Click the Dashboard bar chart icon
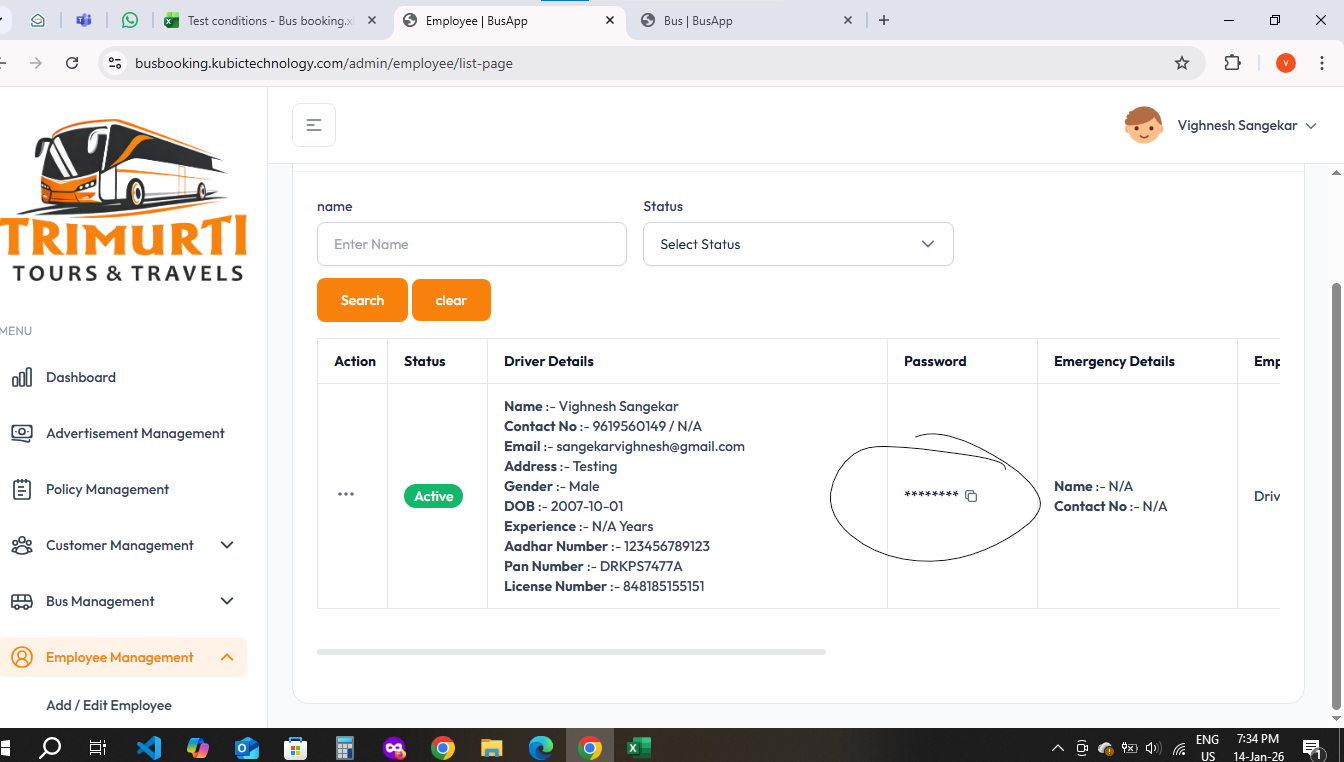 pyautogui.click(x=22, y=377)
